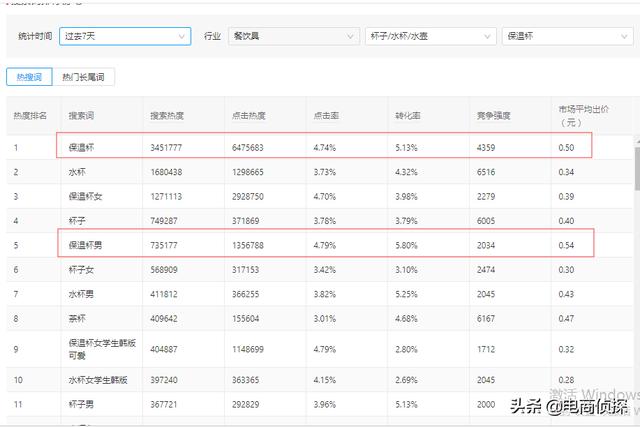
Task: Click competition value 2279
Action: (486, 196)
